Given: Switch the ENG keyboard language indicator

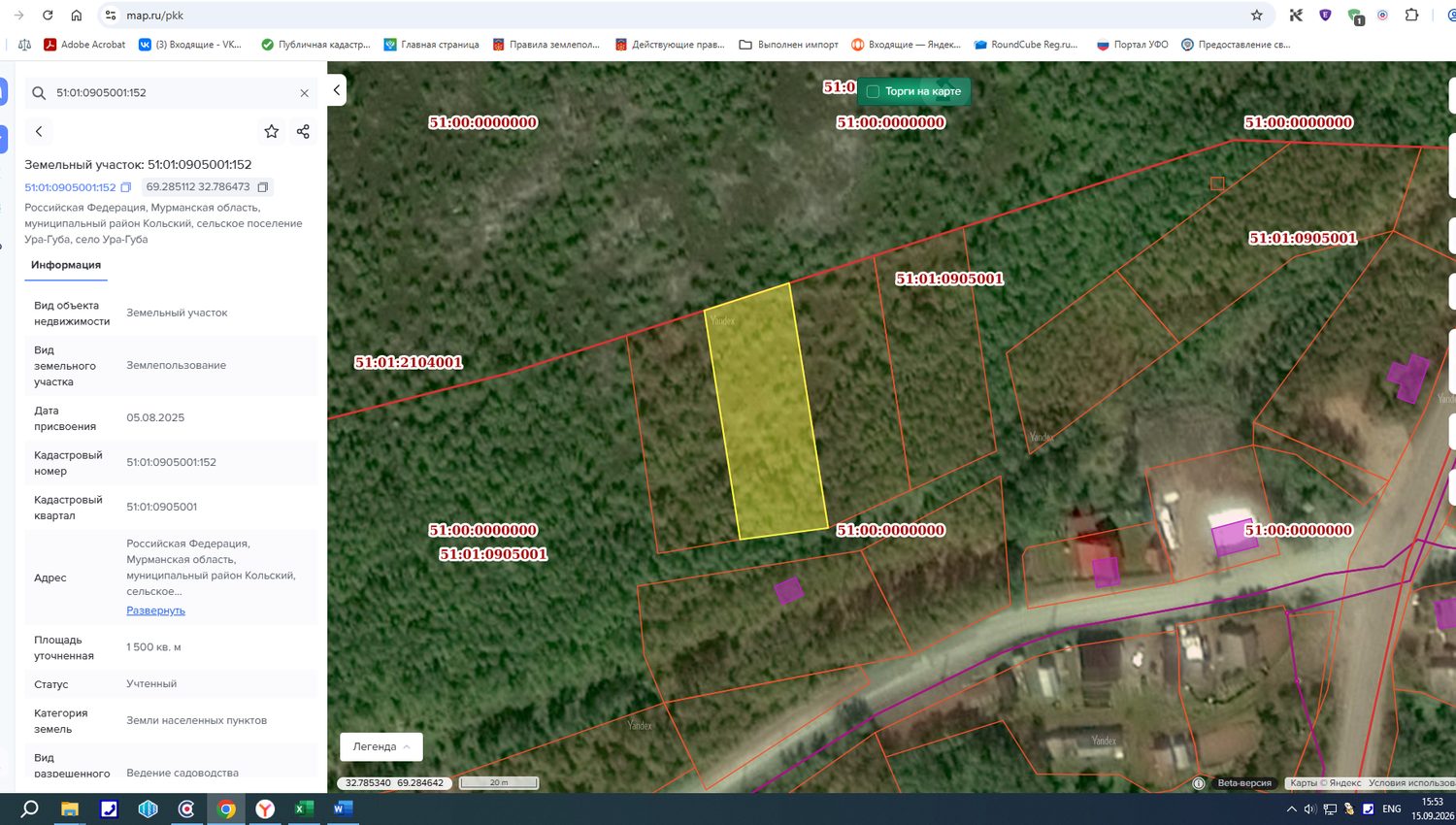Looking at the screenshot, I should click(1392, 808).
